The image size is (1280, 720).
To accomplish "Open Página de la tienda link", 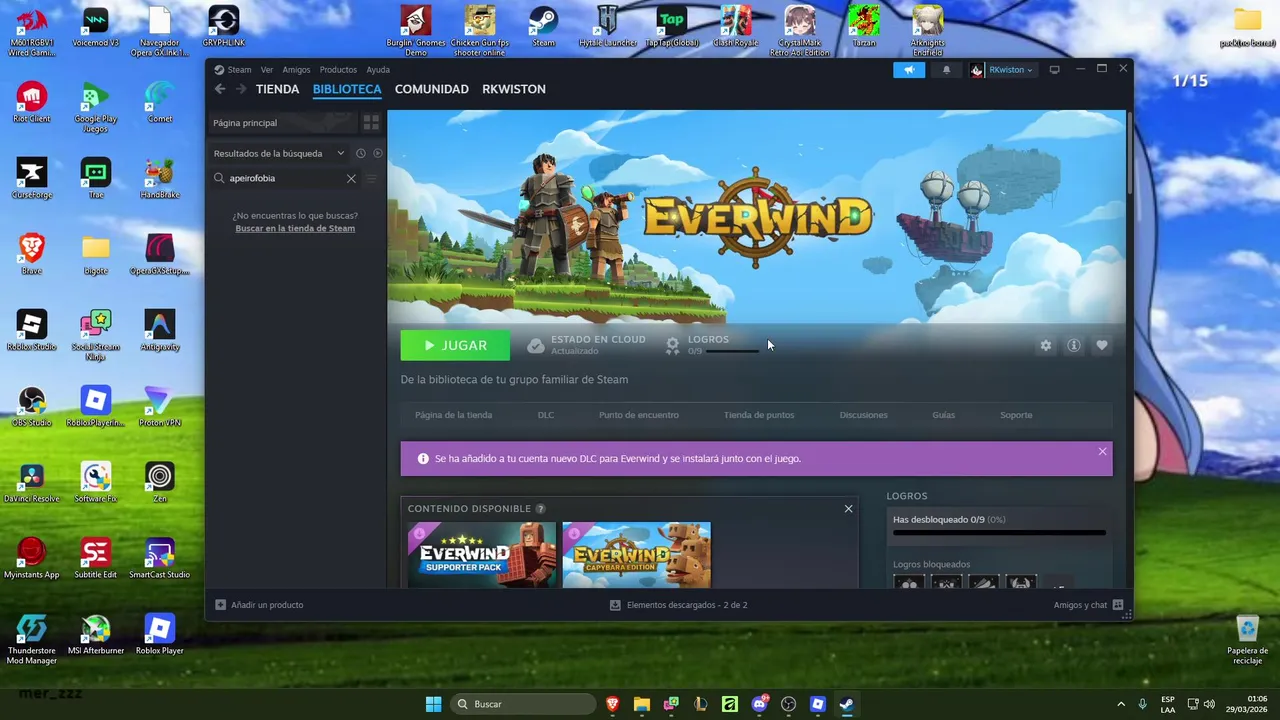I will click(453, 415).
